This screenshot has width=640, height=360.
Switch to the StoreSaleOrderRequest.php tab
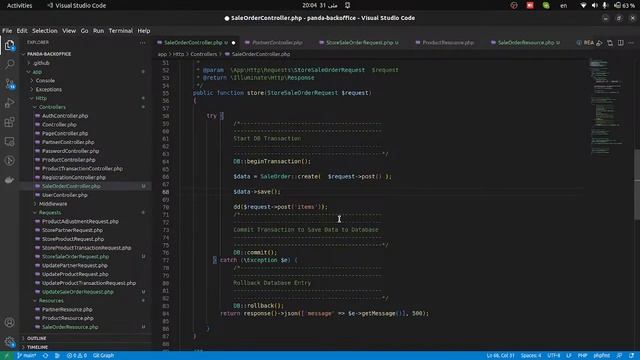click(362, 42)
